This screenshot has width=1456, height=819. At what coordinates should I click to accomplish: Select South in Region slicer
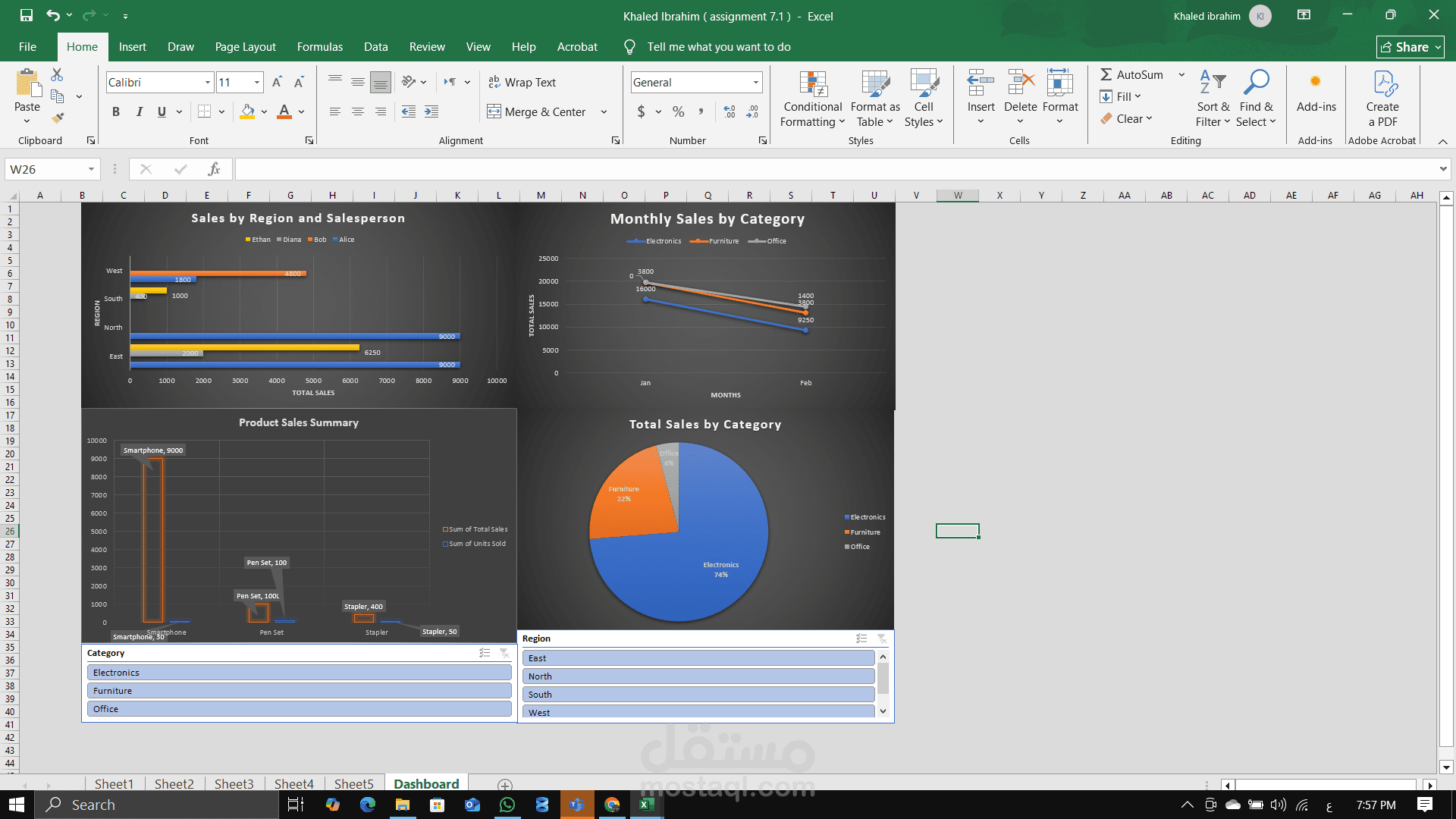point(698,695)
